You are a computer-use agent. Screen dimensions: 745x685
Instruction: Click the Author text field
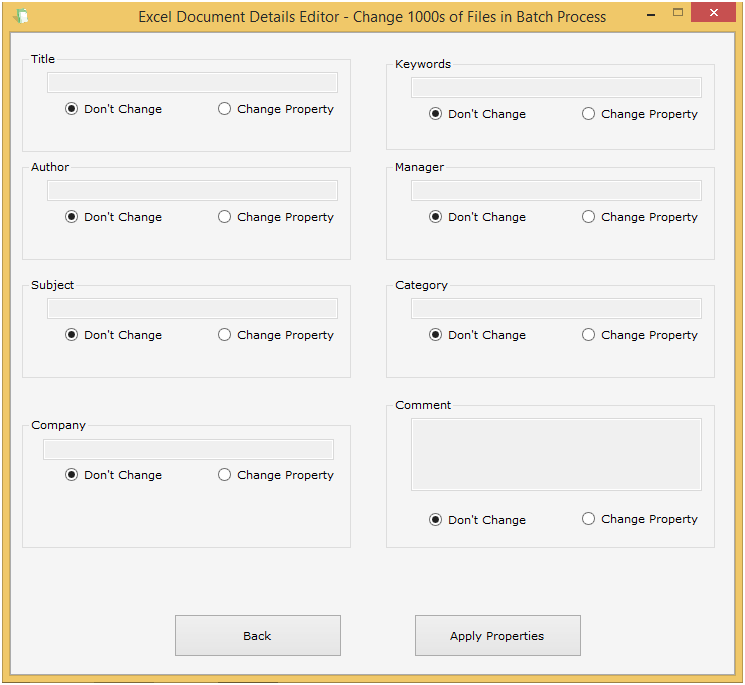click(192, 190)
